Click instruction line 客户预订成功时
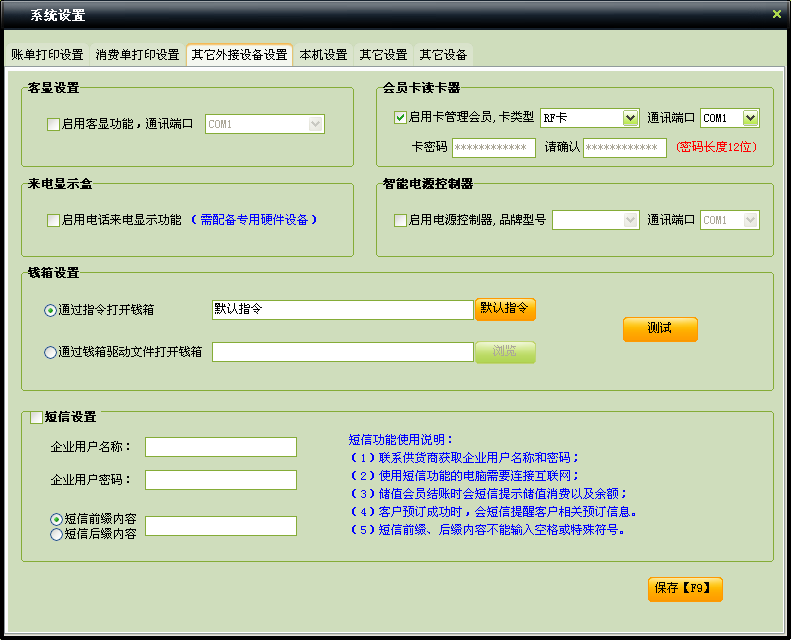The width and height of the screenshot is (791, 640). pos(492,512)
